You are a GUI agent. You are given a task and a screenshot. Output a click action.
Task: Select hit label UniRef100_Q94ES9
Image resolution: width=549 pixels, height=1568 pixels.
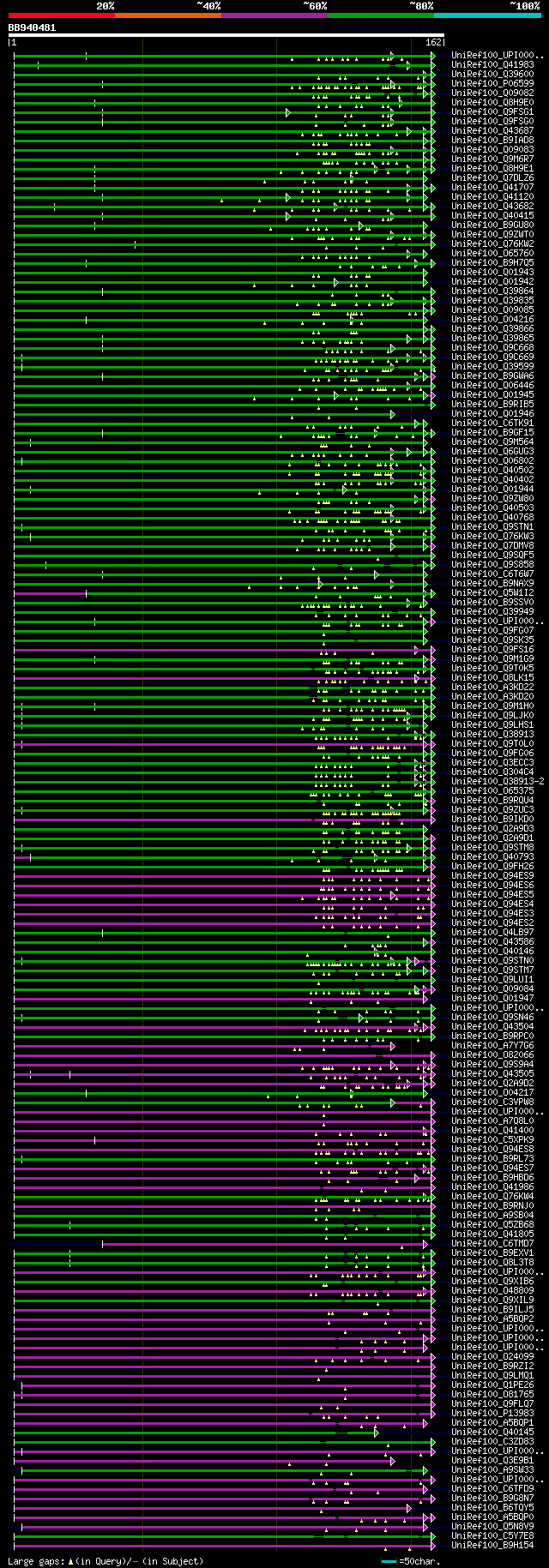492,876
